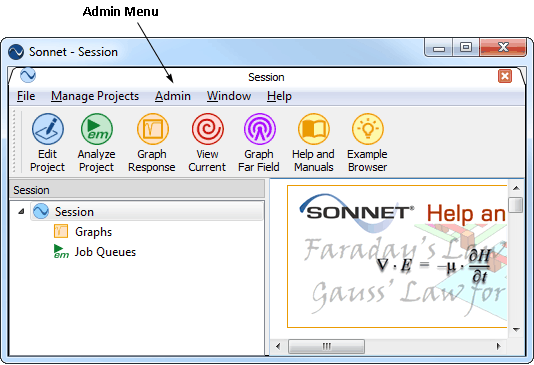Open the File menu

pyautogui.click(x=26, y=96)
